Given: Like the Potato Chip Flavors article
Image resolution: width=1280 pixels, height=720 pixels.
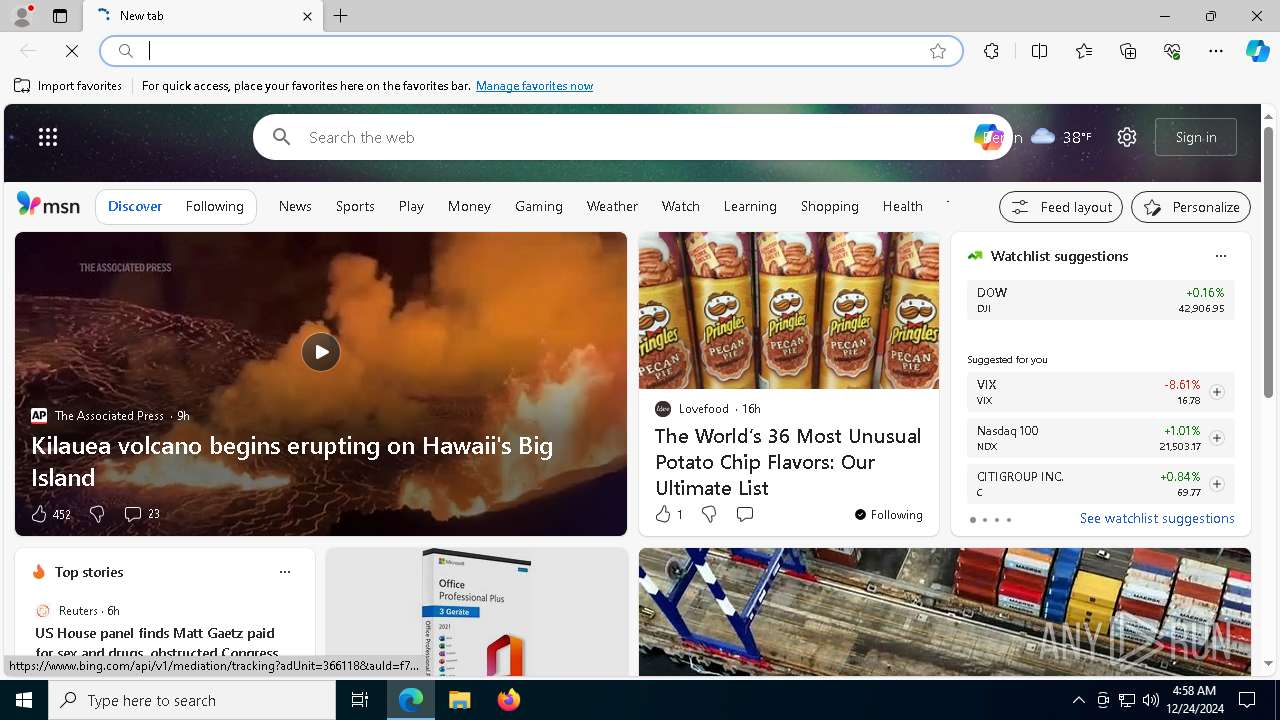Looking at the screenshot, I should coord(668,514).
